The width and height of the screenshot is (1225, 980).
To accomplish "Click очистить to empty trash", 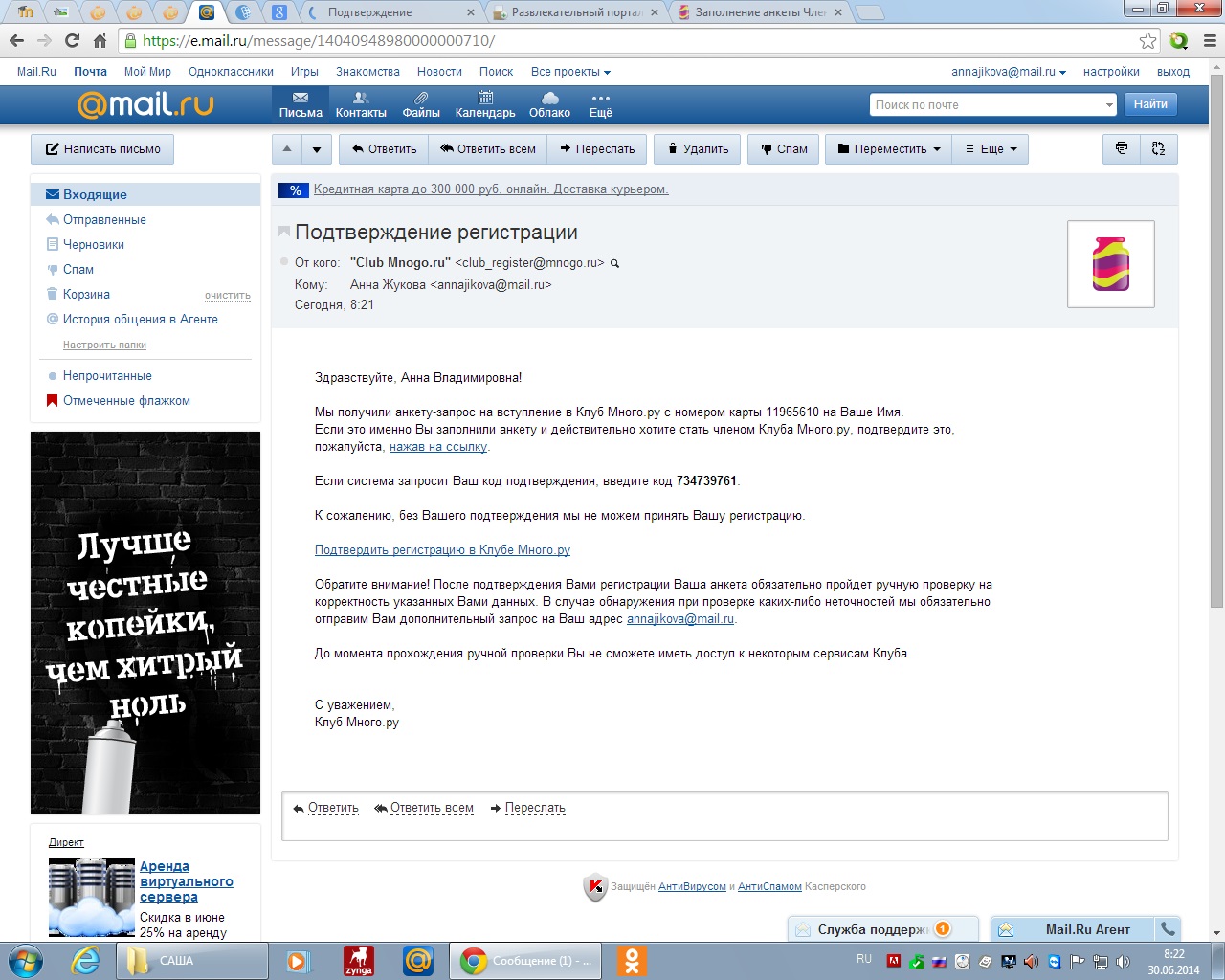I will 228,296.
